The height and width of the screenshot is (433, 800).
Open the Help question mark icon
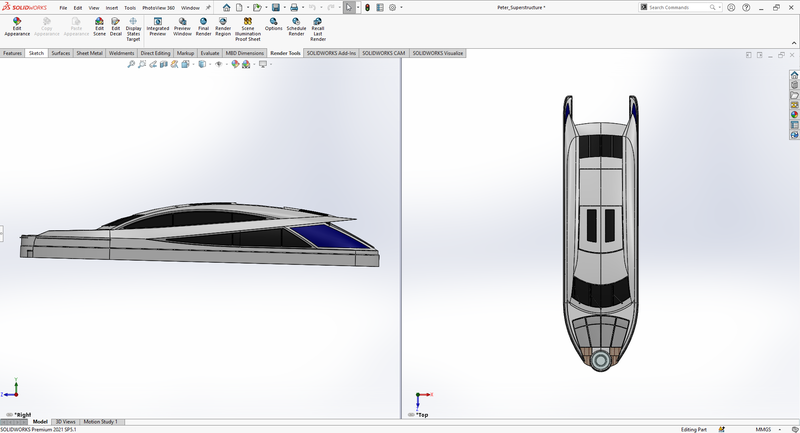(x=746, y=8)
